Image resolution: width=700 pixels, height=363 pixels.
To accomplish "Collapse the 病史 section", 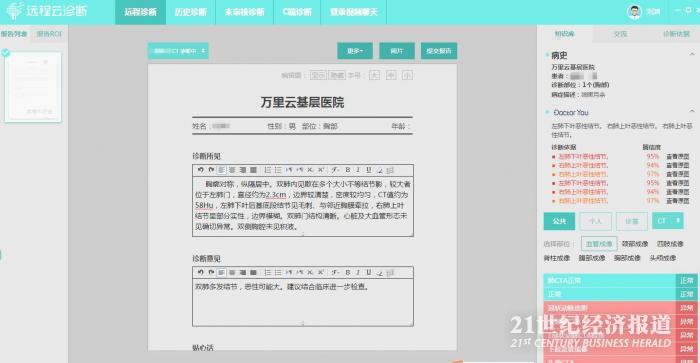I will click(692, 54).
